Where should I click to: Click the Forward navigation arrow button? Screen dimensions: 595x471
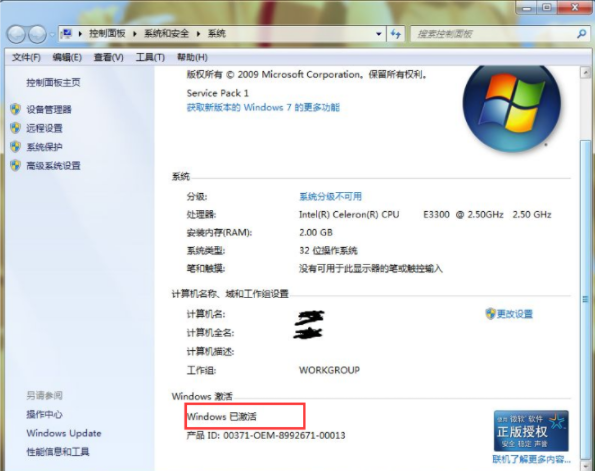[37, 35]
